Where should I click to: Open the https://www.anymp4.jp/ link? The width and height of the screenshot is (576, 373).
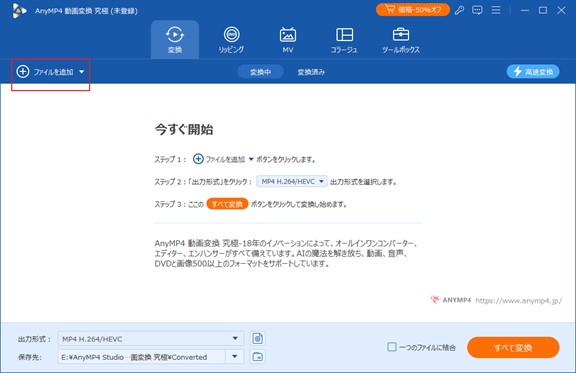(519, 301)
